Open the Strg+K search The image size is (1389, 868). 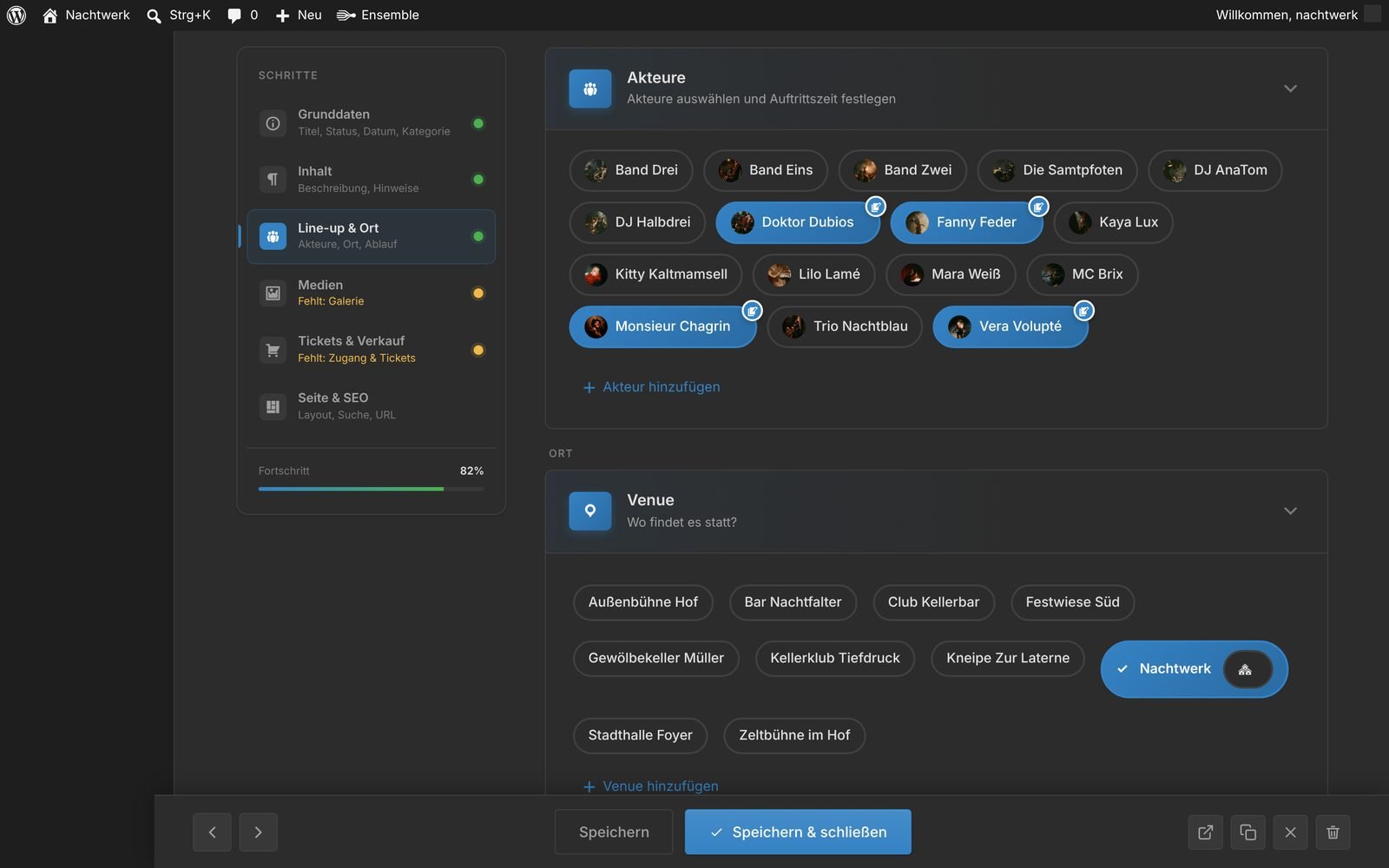[x=179, y=15]
